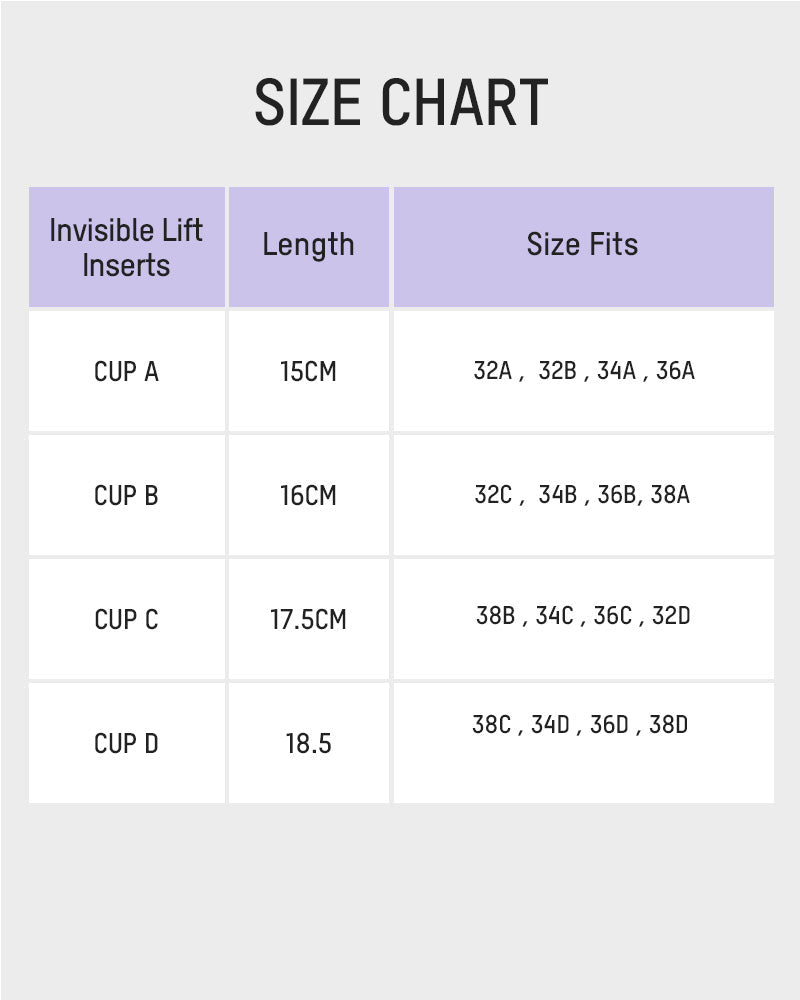
Task: Click the 16CM length cell
Action: click(x=308, y=496)
